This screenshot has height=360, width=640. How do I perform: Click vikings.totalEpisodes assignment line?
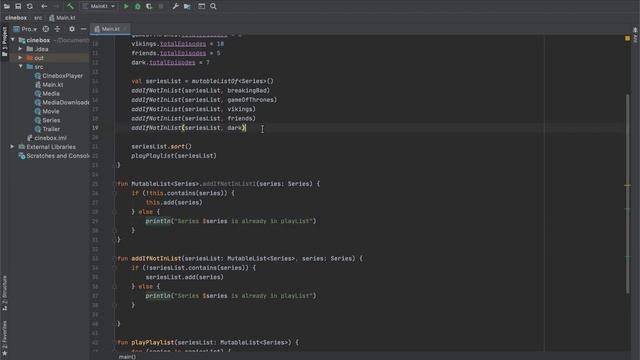[177, 44]
